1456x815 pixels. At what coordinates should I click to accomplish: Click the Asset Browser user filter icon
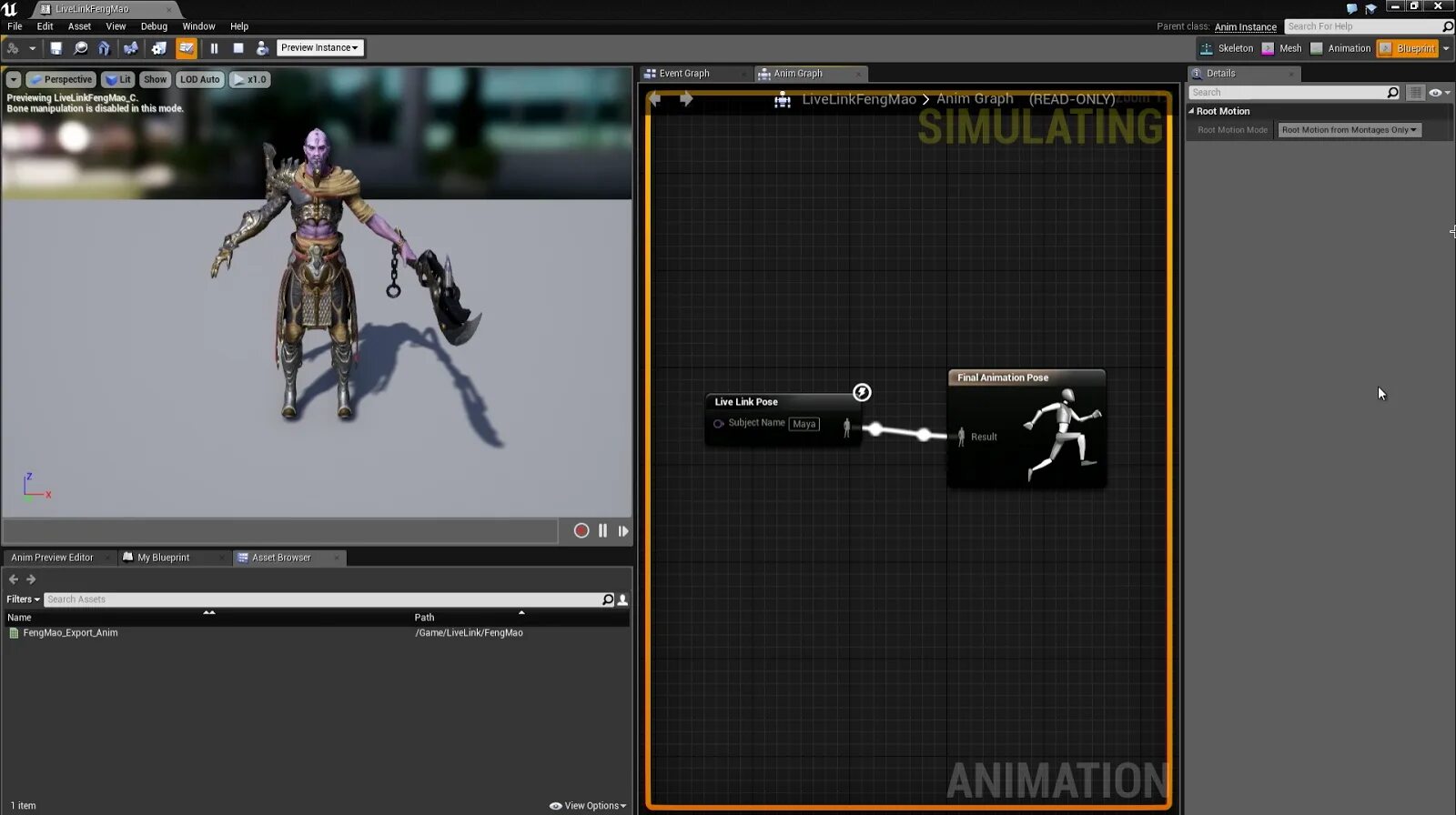pos(622,599)
